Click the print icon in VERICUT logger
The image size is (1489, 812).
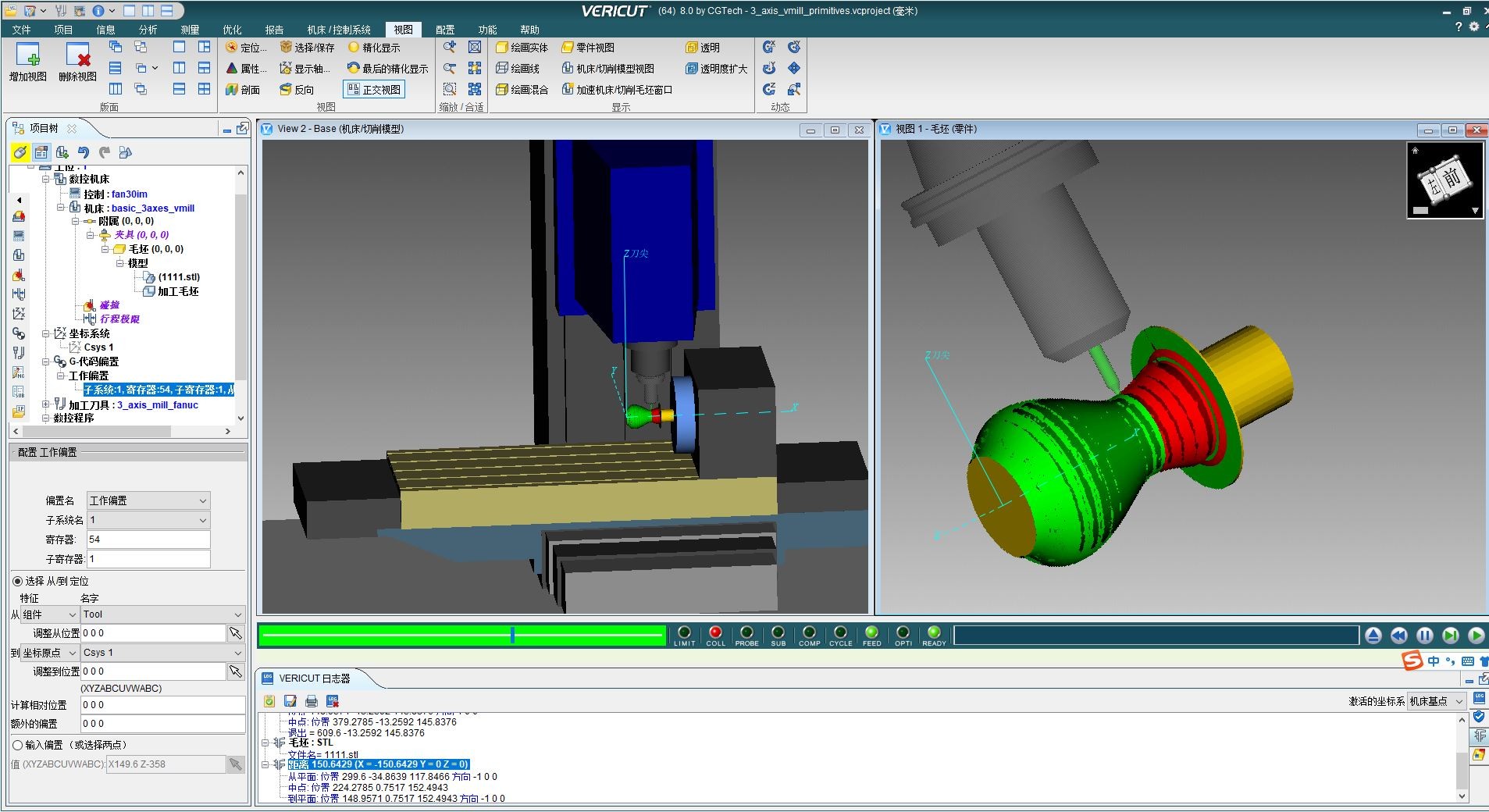tap(312, 701)
